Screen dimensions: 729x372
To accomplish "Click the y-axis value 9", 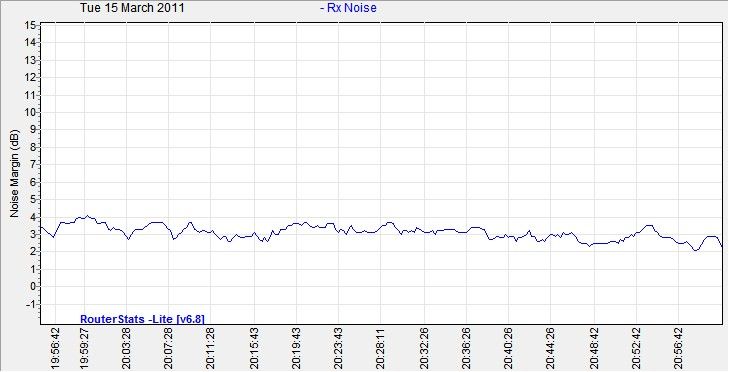I will click(33, 130).
